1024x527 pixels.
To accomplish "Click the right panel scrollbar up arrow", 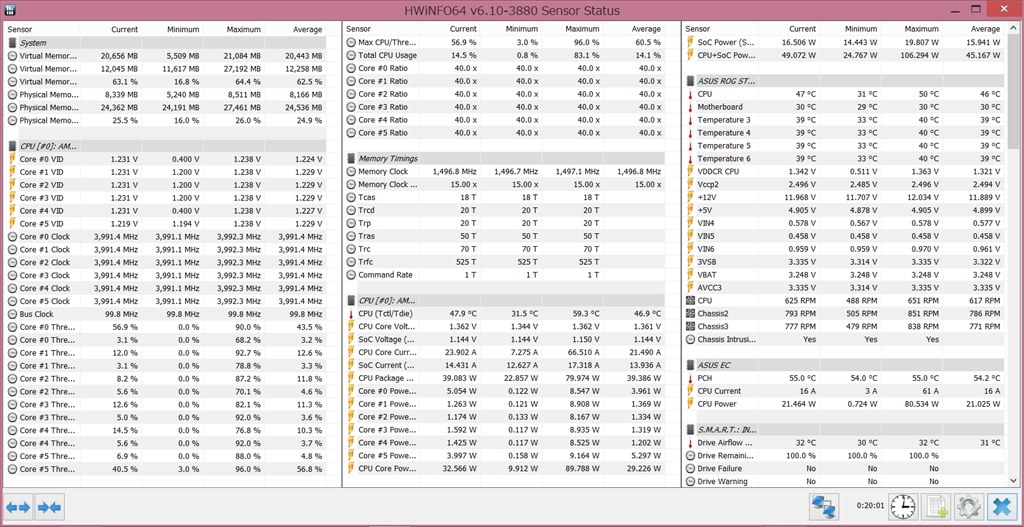I will (1013, 29).
